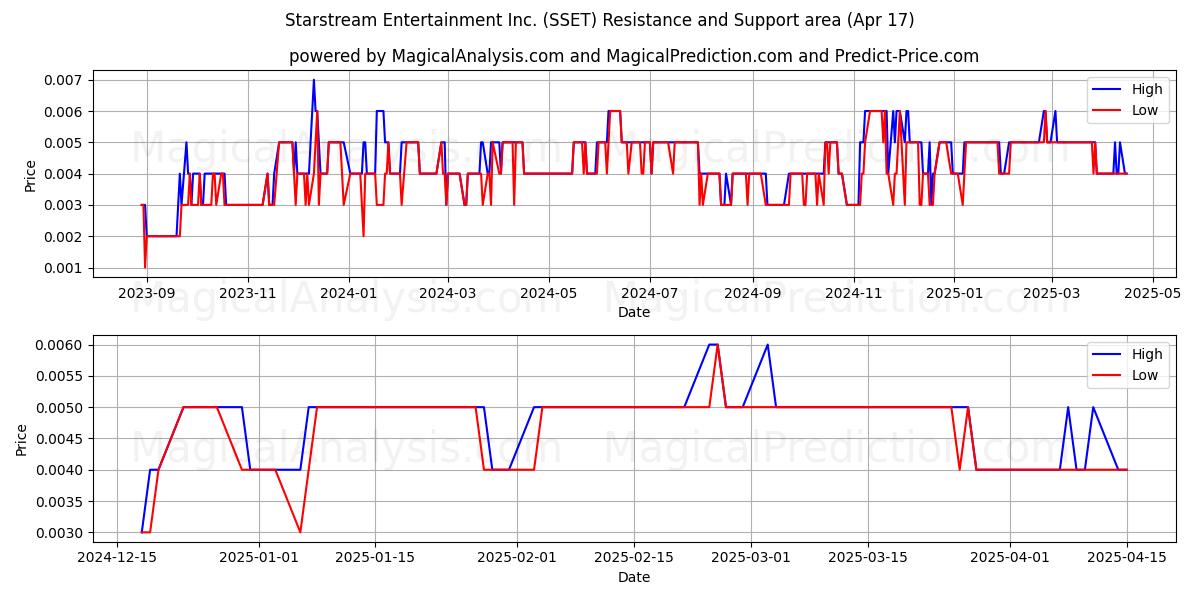The image size is (1200, 600).
Task: Click the '2025-03-15' date tick label
Action: pos(866,558)
